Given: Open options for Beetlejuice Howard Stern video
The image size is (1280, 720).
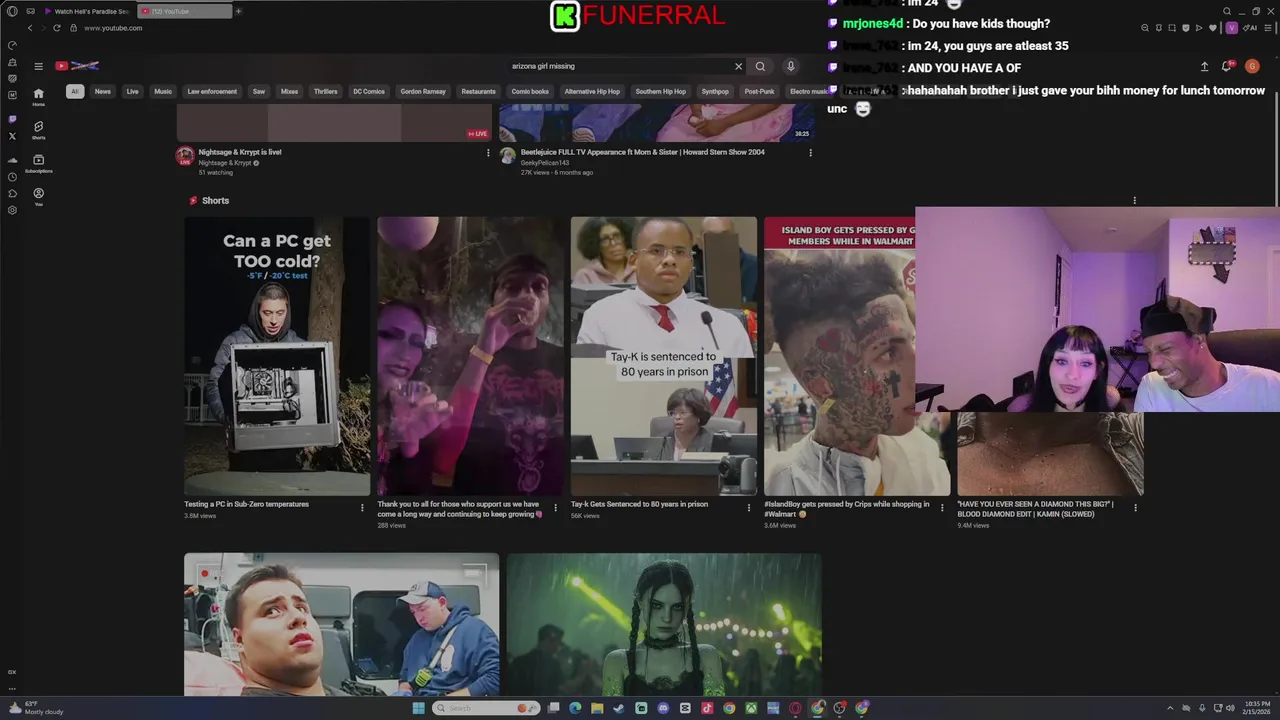Looking at the screenshot, I should coord(810,153).
